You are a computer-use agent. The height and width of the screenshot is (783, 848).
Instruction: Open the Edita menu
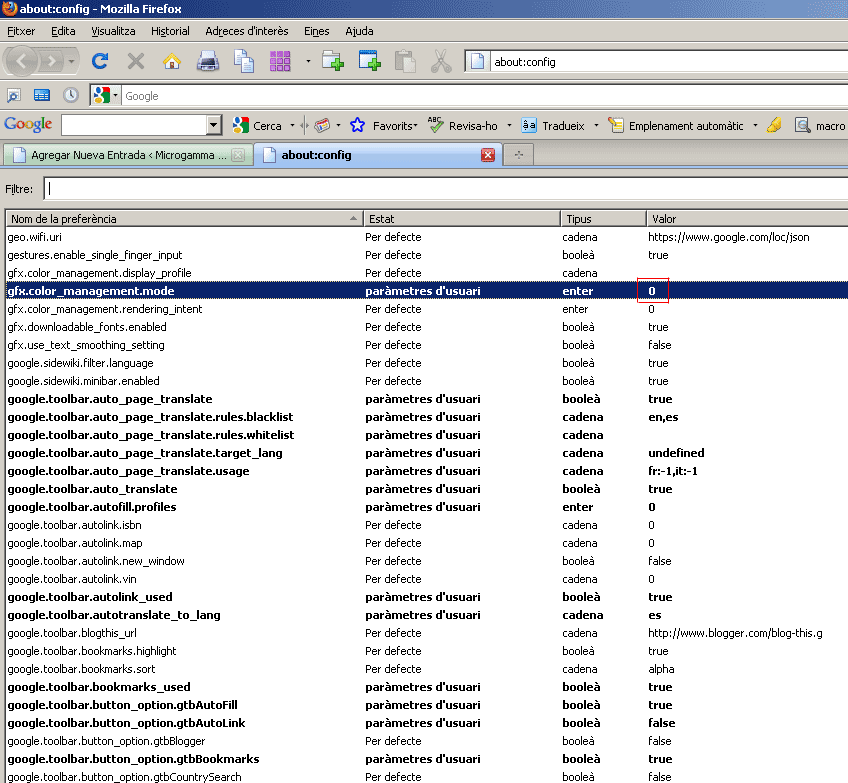(63, 31)
